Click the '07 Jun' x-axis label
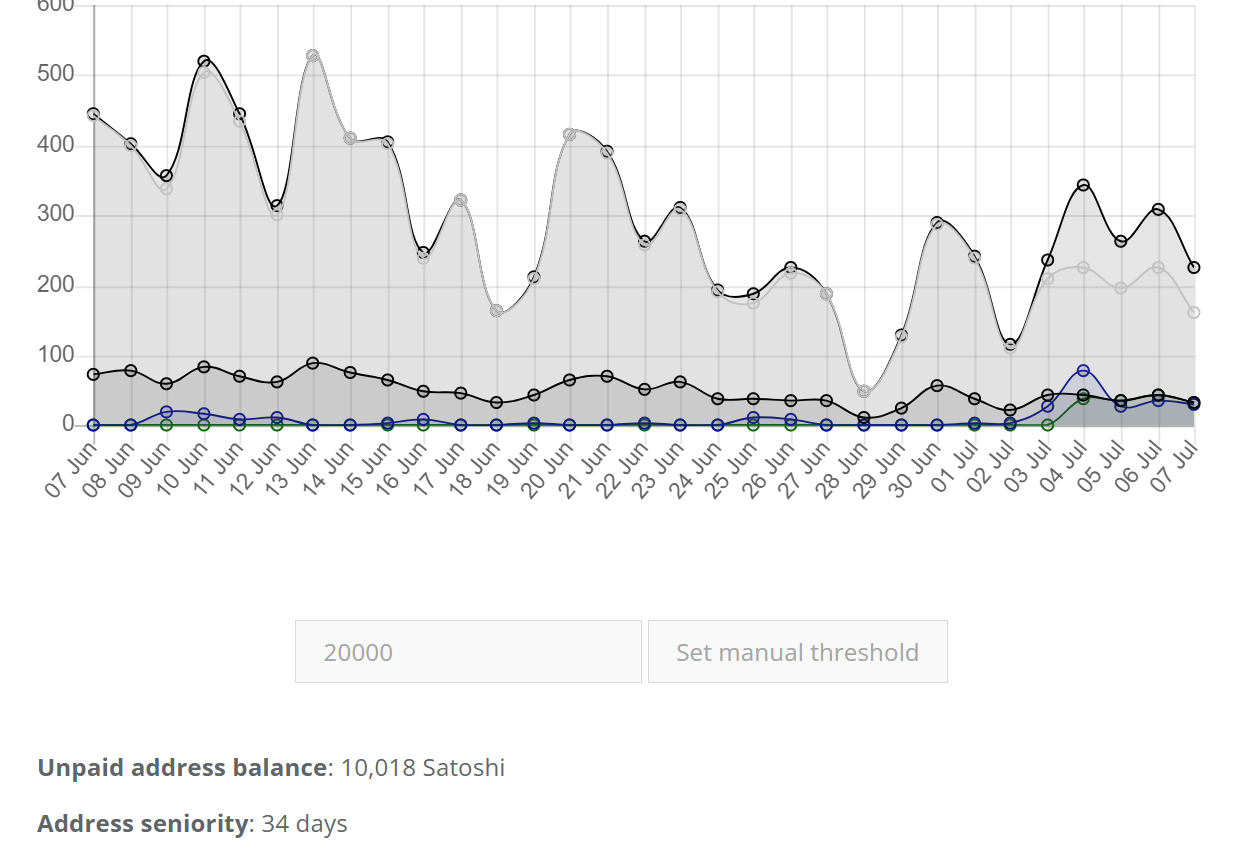Viewport: 1236px width, 846px height. pos(72,469)
